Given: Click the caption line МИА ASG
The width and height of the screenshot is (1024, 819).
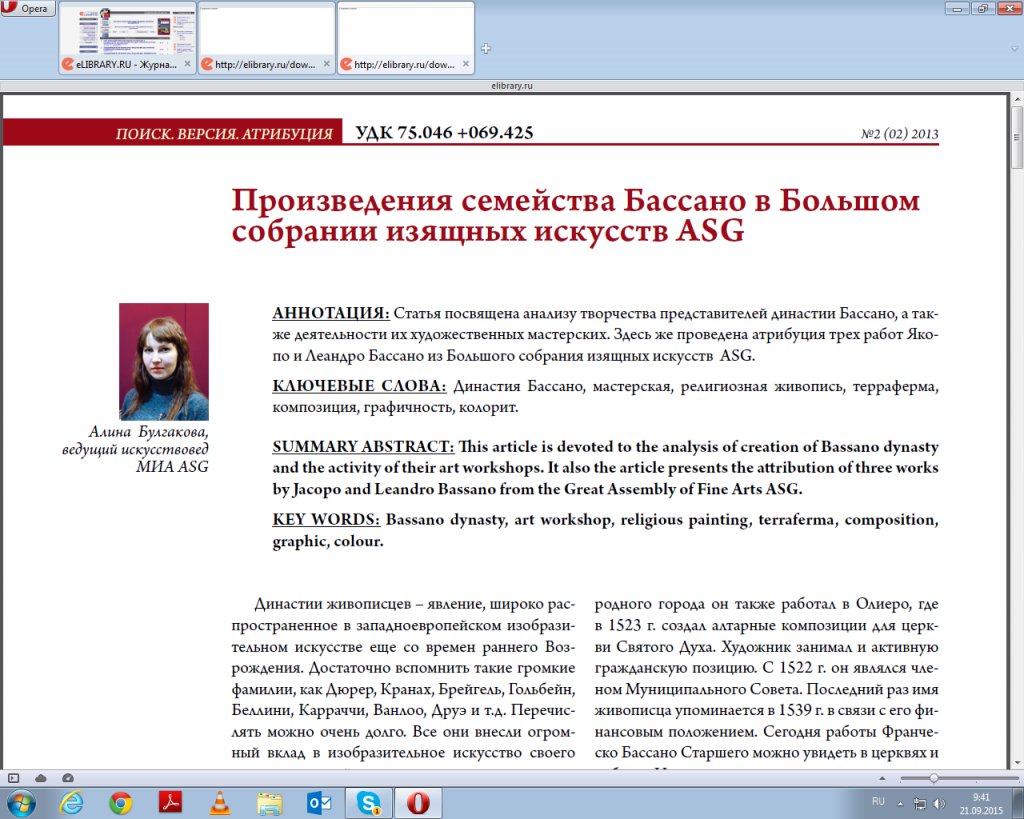Looking at the screenshot, I should click(172, 466).
